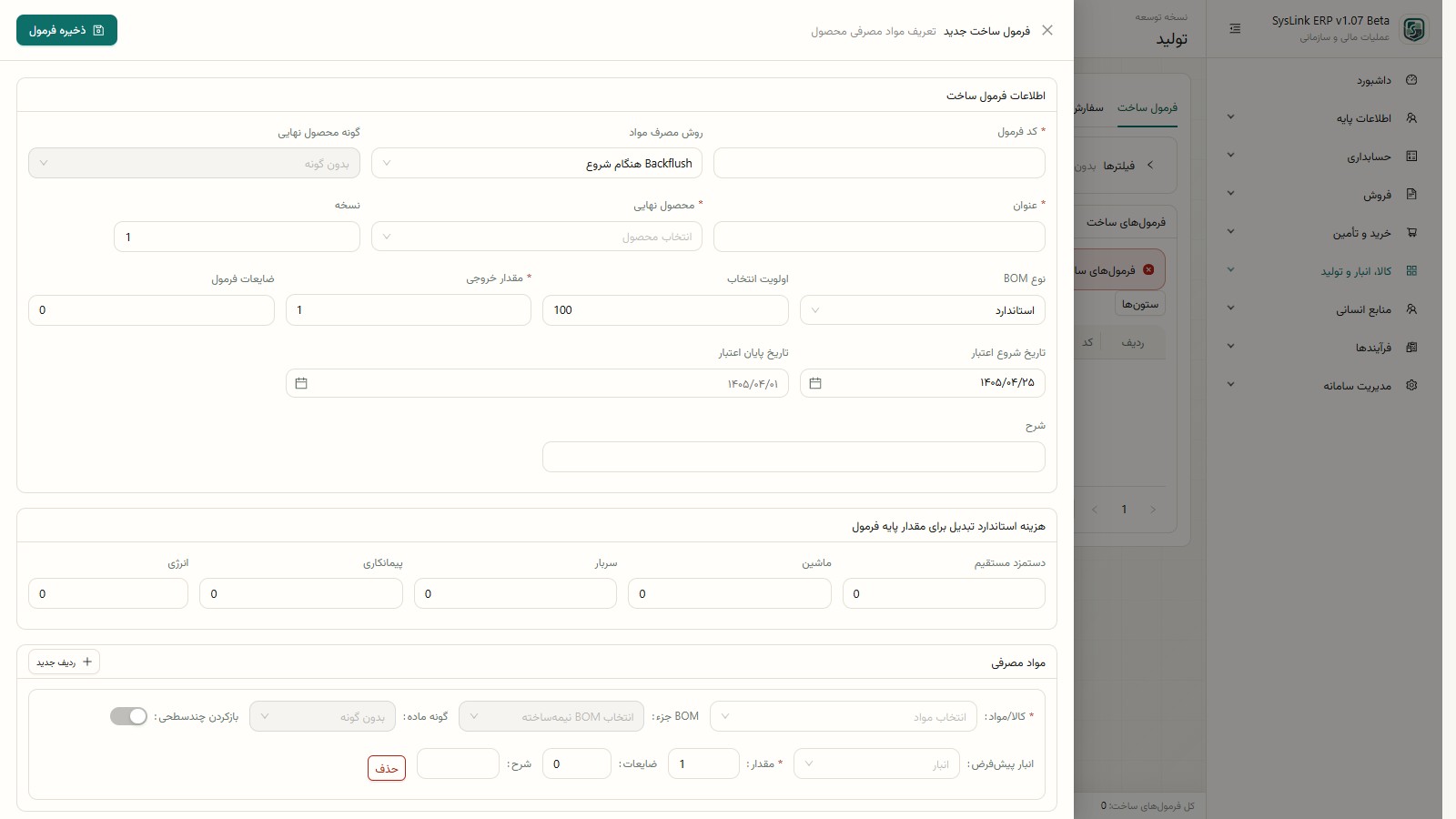This screenshot has height=819, width=1456.
Task: Expand فرآیندها sidebar menu
Action: click(x=1230, y=347)
